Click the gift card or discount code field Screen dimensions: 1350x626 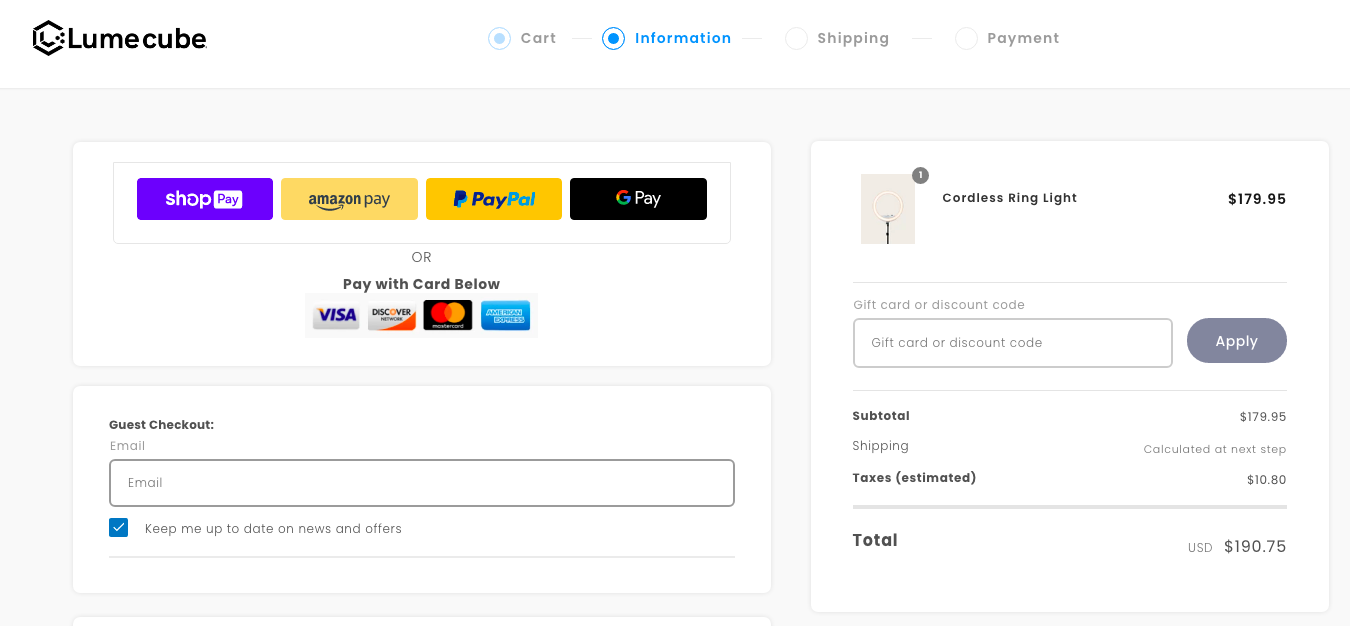[x=1013, y=343]
